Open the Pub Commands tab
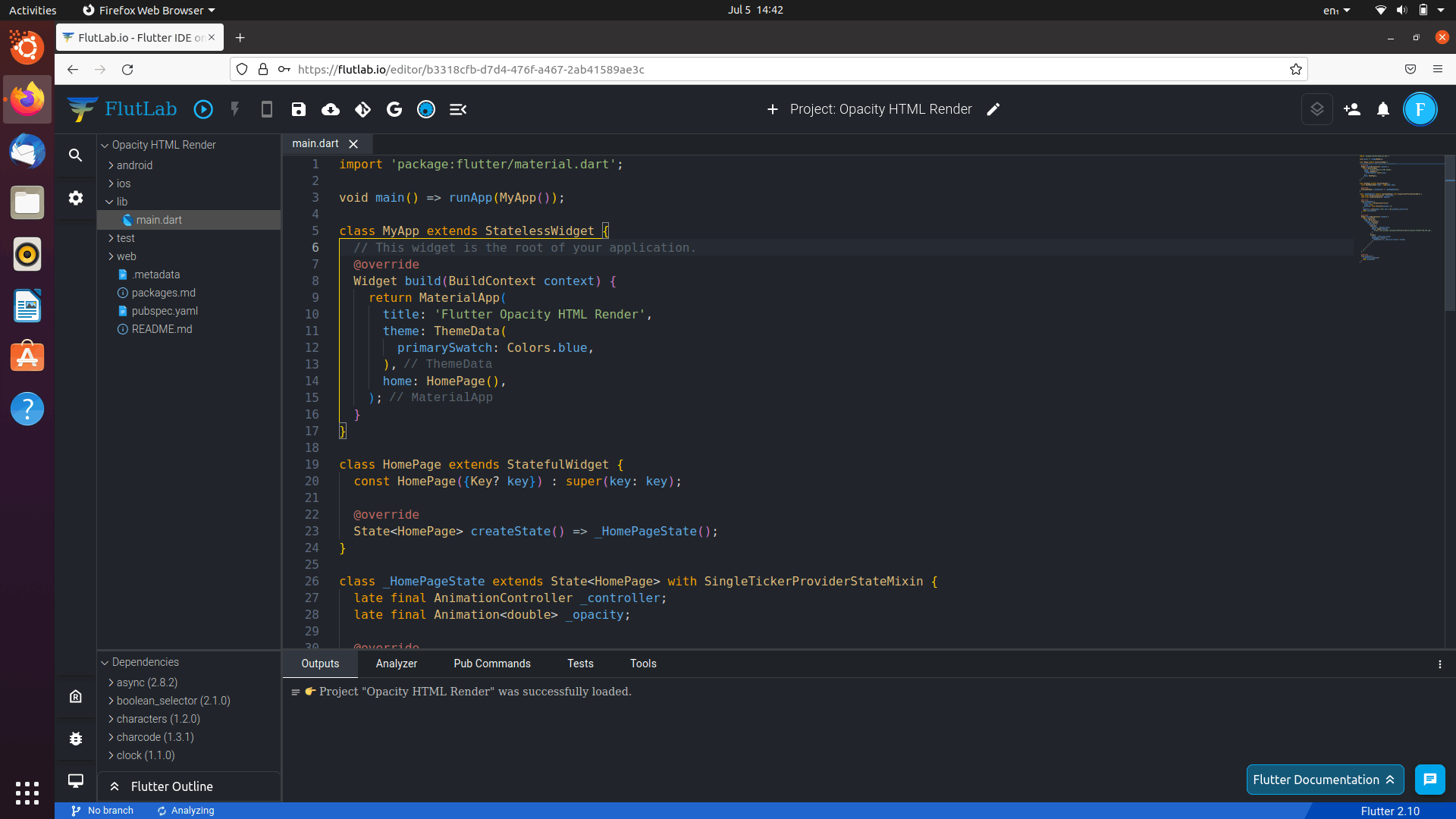 tap(492, 664)
